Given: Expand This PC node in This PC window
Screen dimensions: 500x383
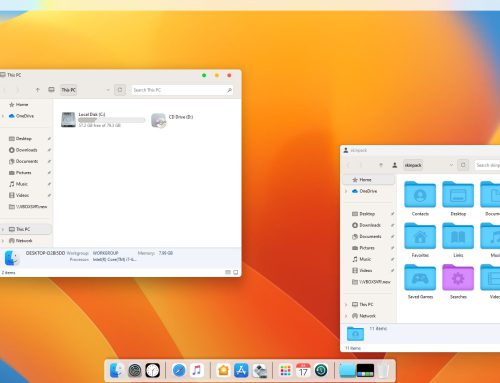Looking at the screenshot, I should [x=3, y=229].
